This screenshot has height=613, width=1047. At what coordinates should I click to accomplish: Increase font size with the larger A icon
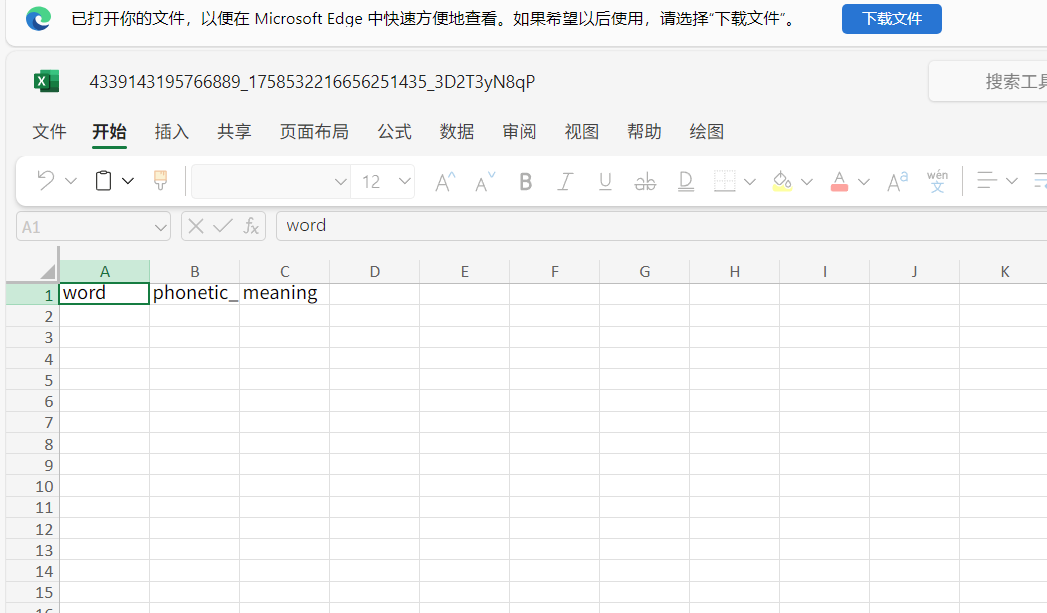(x=445, y=182)
